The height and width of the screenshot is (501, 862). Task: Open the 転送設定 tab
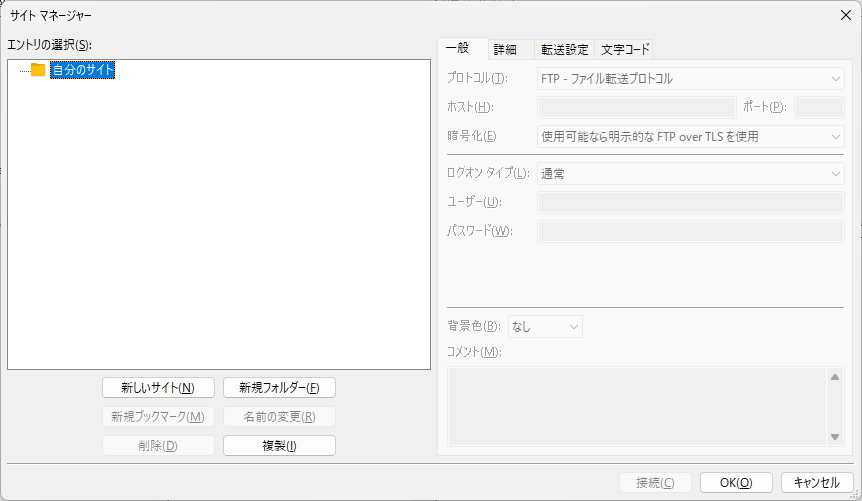pyautogui.click(x=565, y=49)
